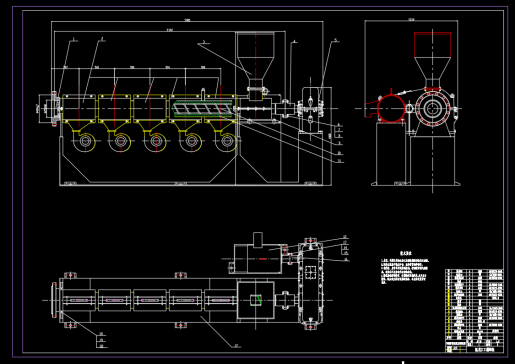Click the vent pipe protruding above the barrel
This screenshot has width=515, height=364.
click(x=203, y=93)
